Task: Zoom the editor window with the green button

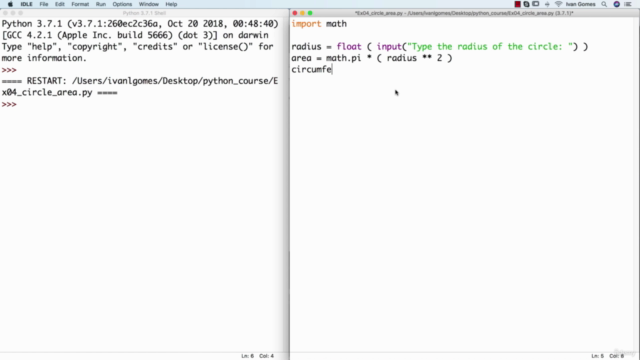Action: point(310,13)
